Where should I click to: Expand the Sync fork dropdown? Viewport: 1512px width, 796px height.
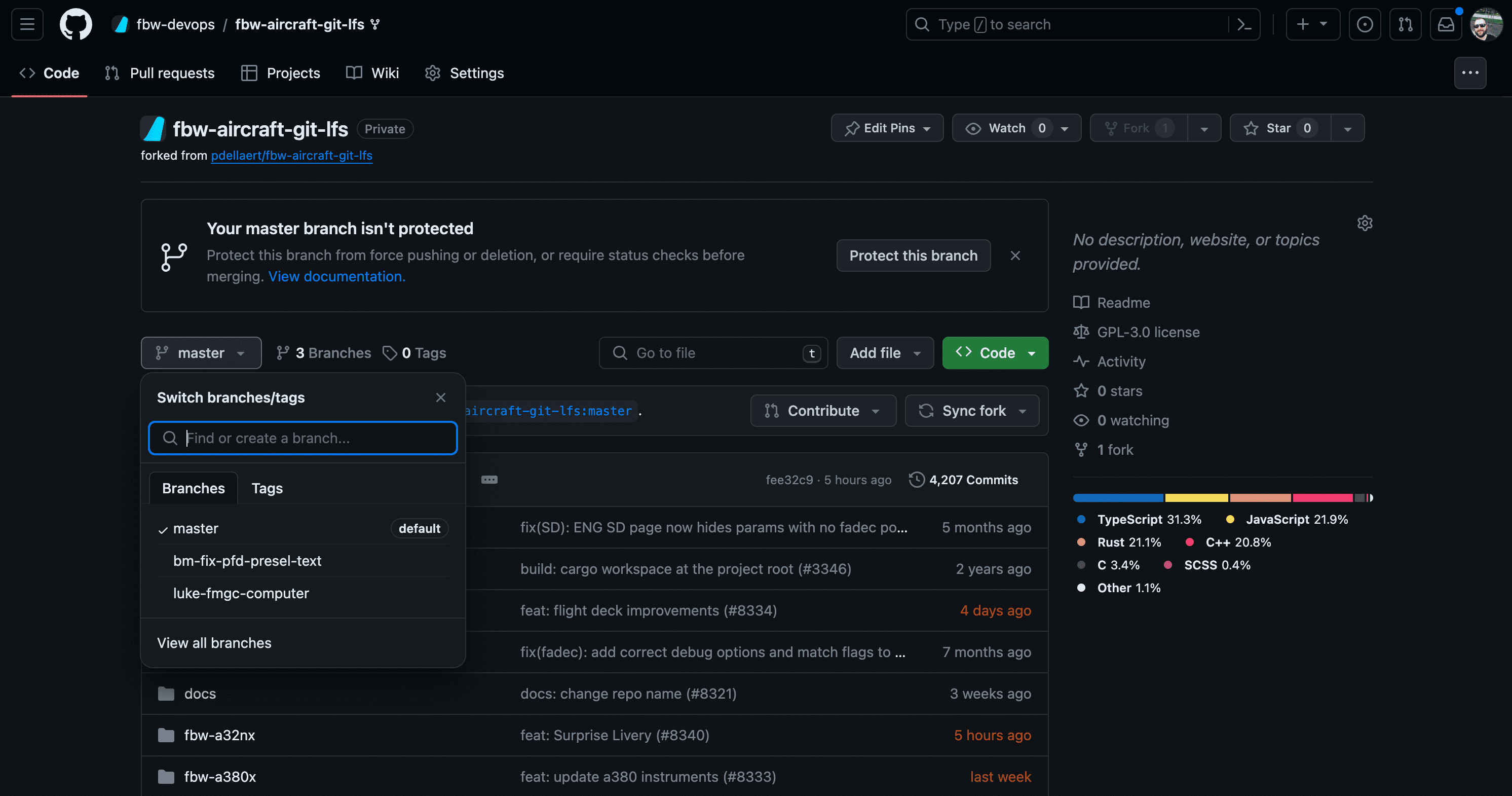point(972,411)
